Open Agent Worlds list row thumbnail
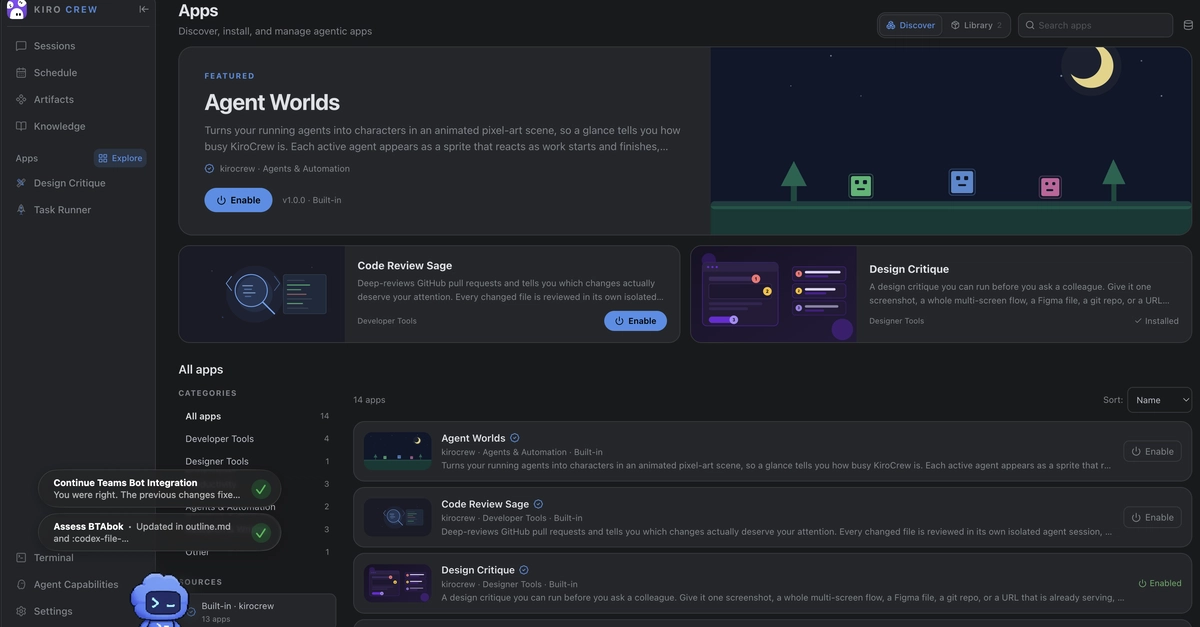 [398, 452]
